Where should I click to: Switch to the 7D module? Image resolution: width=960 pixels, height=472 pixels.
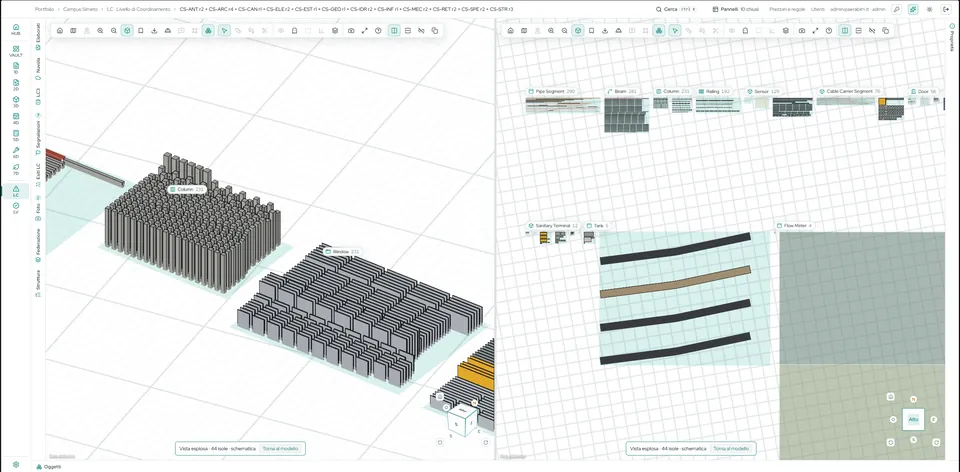[16, 168]
